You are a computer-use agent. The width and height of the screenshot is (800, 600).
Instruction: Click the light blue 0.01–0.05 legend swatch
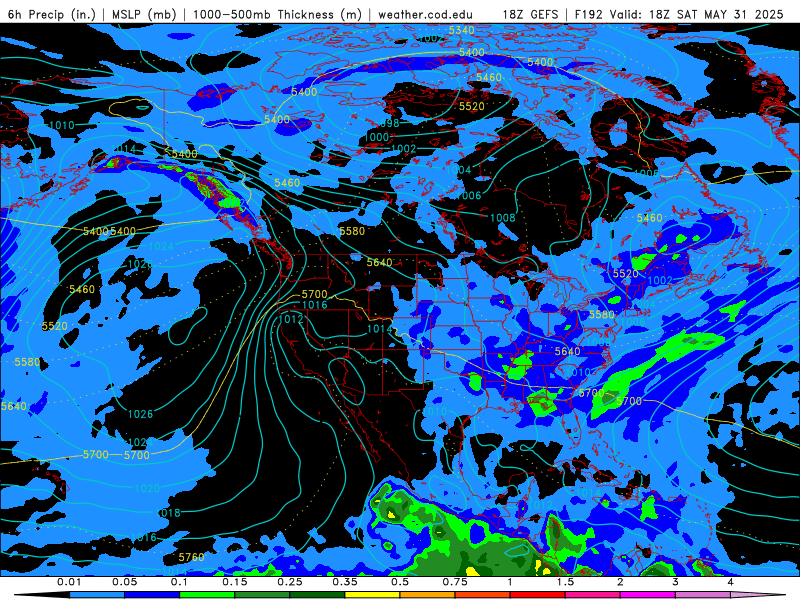[x=97, y=595]
